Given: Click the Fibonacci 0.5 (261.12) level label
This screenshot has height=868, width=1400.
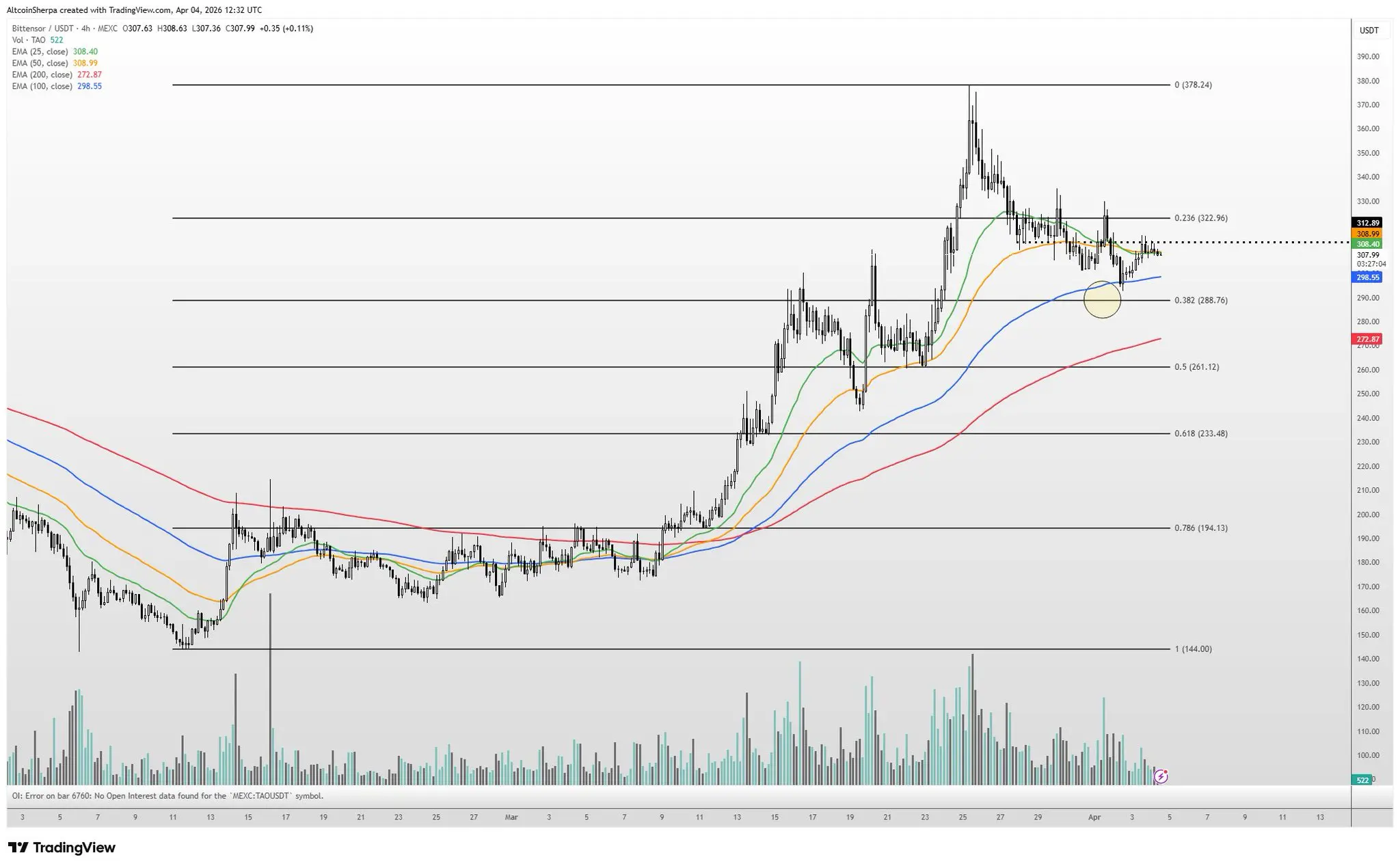Looking at the screenshot, I should click(x=1196, y=367).
